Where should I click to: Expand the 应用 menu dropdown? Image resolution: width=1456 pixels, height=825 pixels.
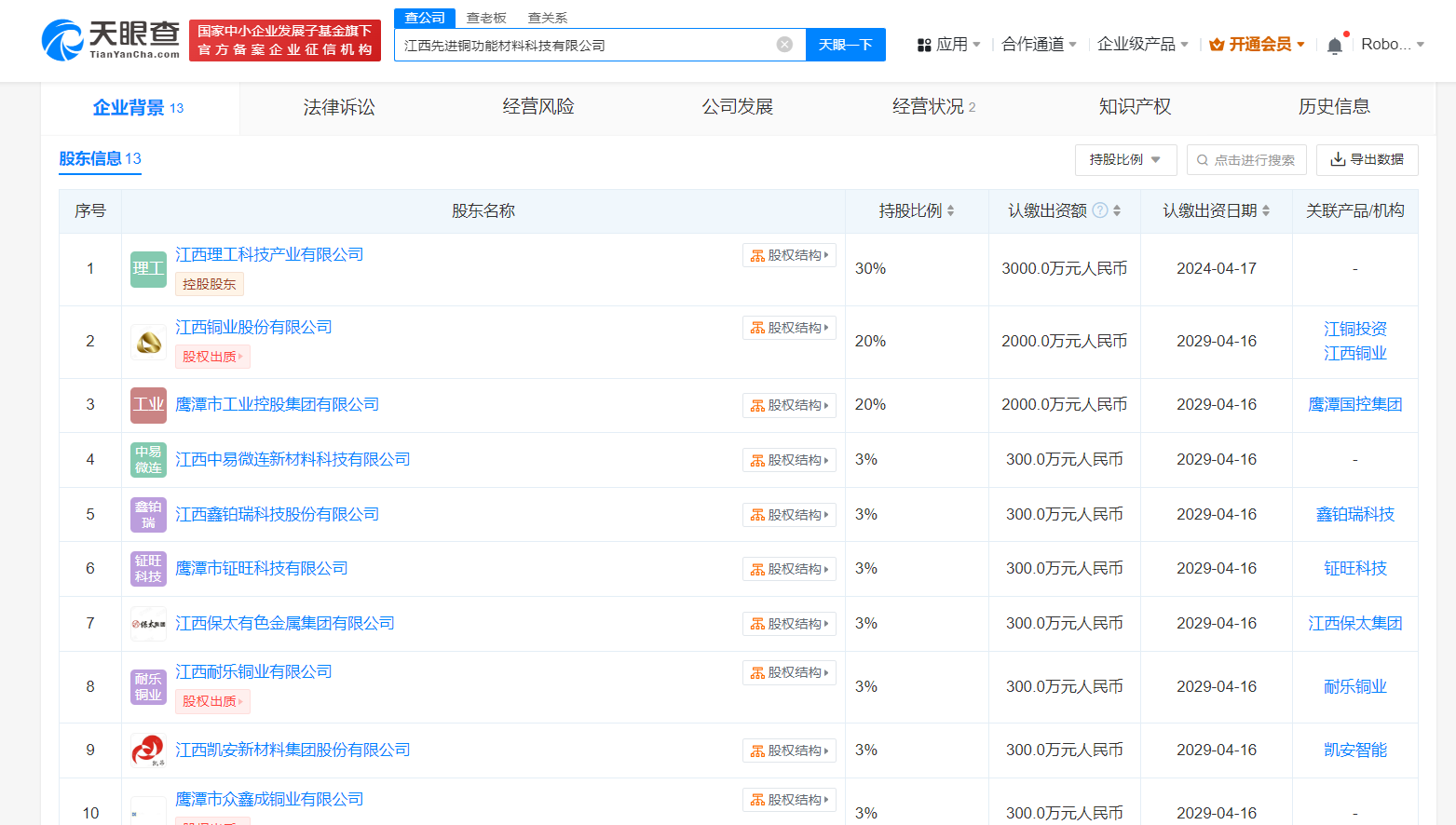[949, 45]
